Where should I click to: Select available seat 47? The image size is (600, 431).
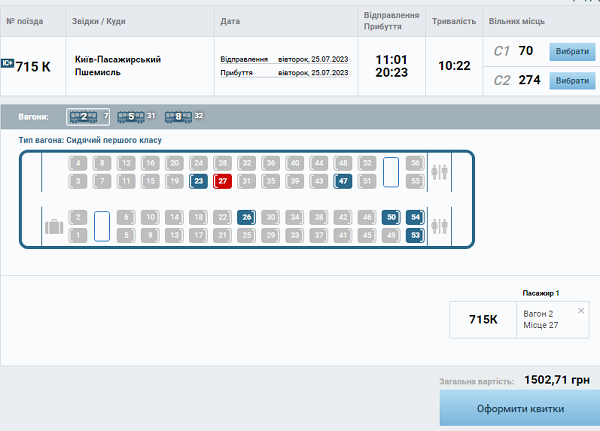click(343, 181)
